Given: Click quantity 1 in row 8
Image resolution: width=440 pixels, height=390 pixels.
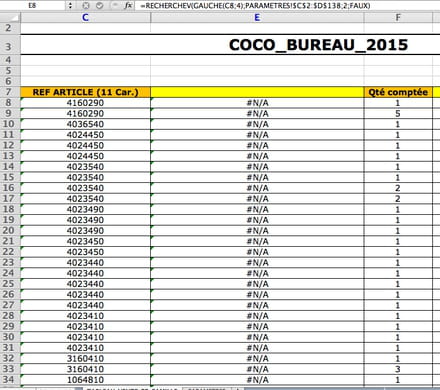Looking at the screenshot, I should point(398,103).
